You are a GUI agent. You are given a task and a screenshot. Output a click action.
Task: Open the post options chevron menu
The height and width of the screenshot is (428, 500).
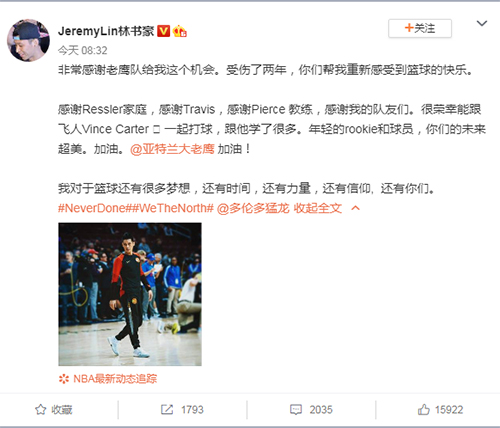482,24
